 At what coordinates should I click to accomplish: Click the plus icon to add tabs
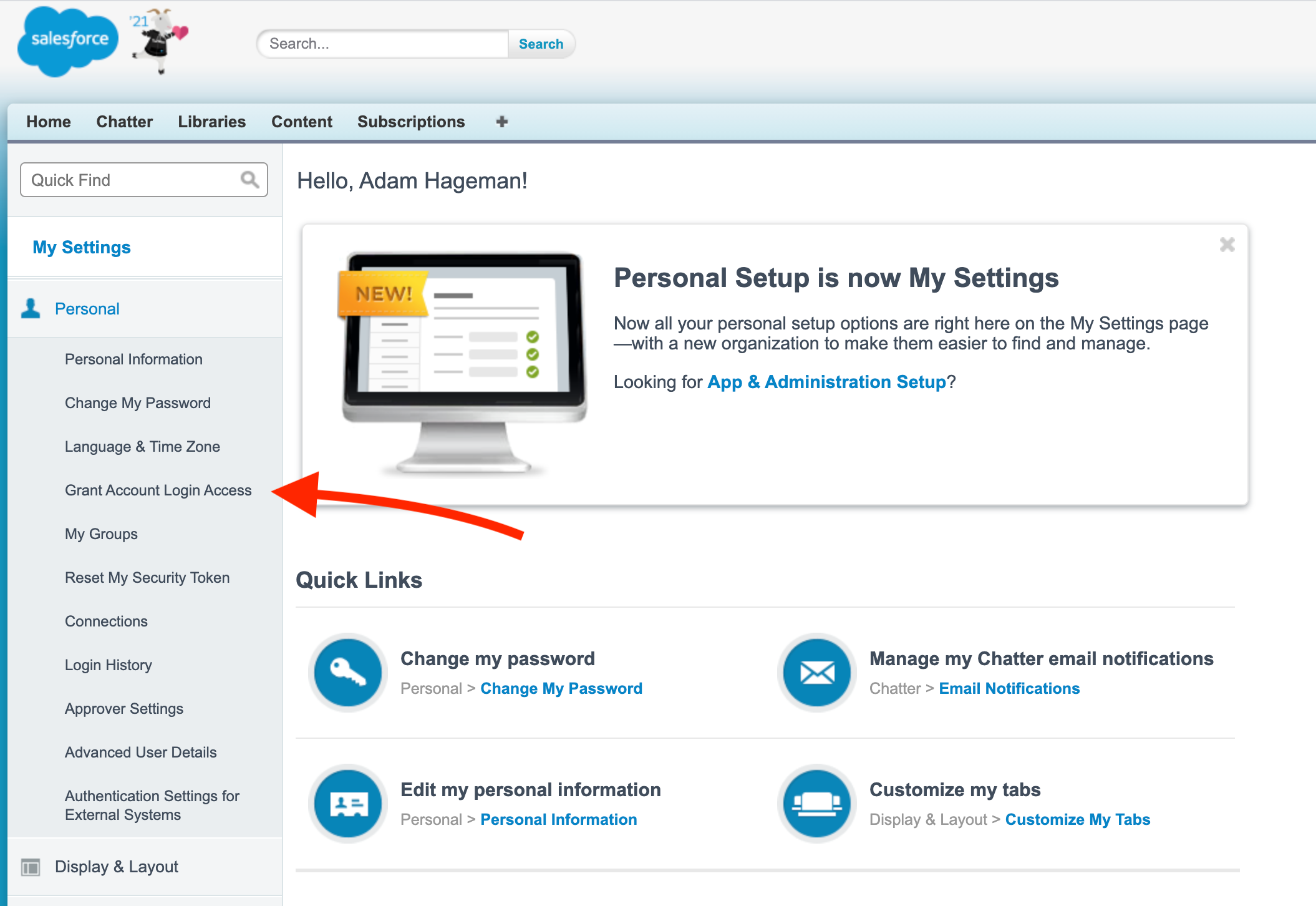point(502,122)
